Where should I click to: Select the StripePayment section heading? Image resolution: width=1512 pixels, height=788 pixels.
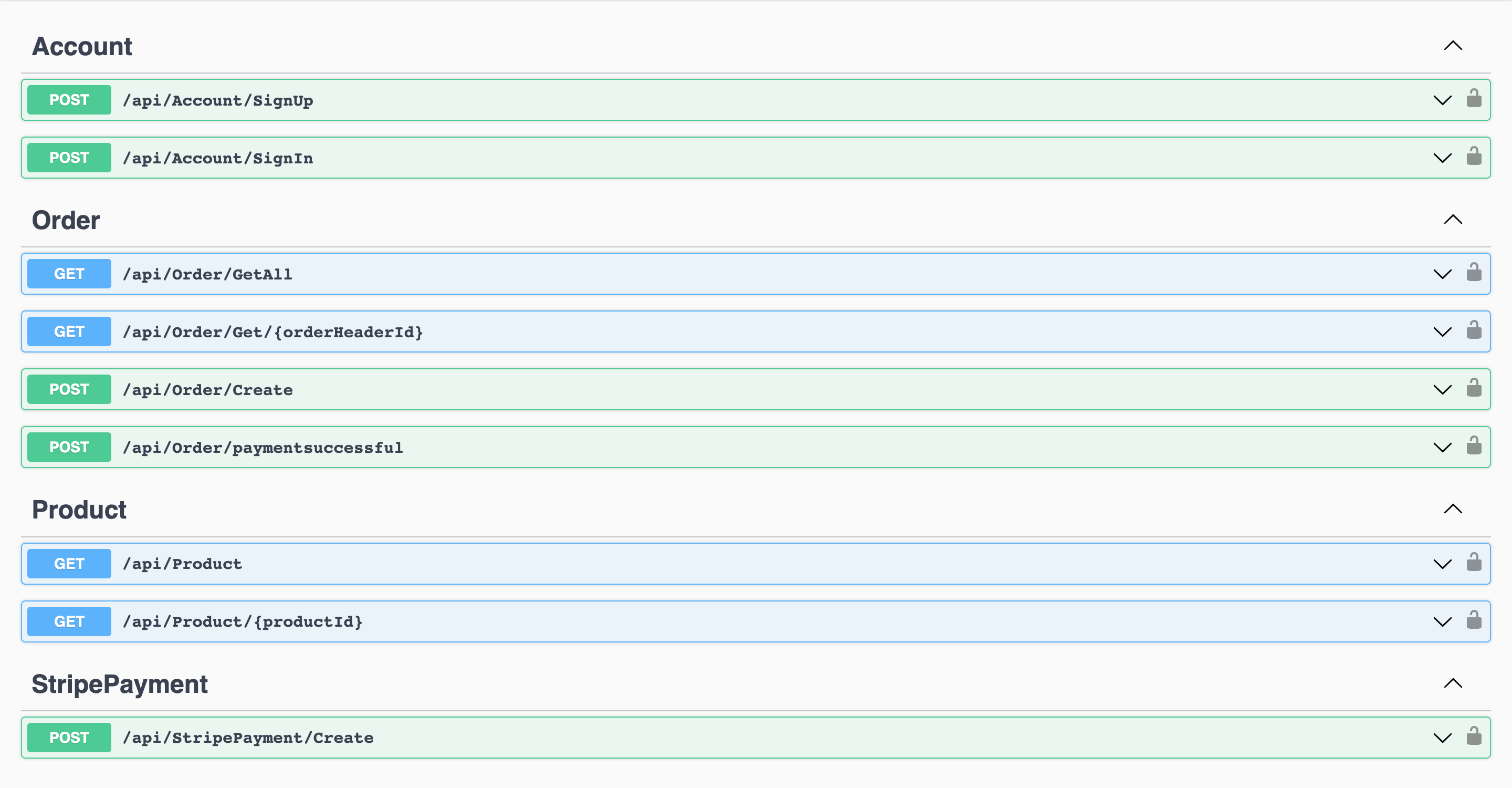tap(120, 683)
